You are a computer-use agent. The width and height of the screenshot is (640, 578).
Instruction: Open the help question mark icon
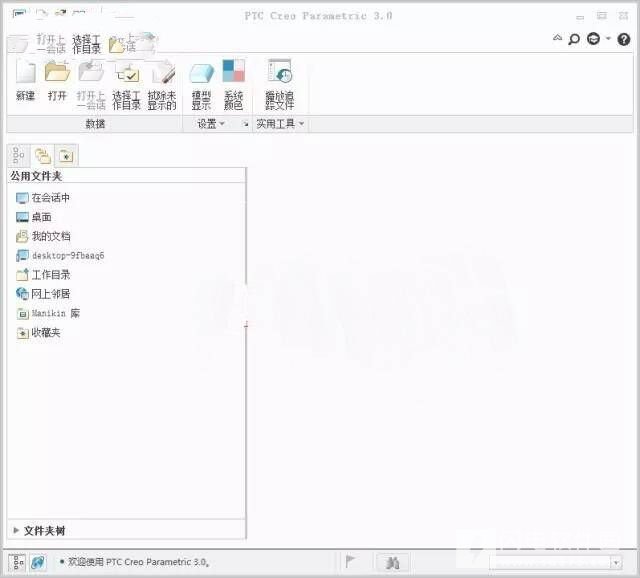click(x=624, y=39)
